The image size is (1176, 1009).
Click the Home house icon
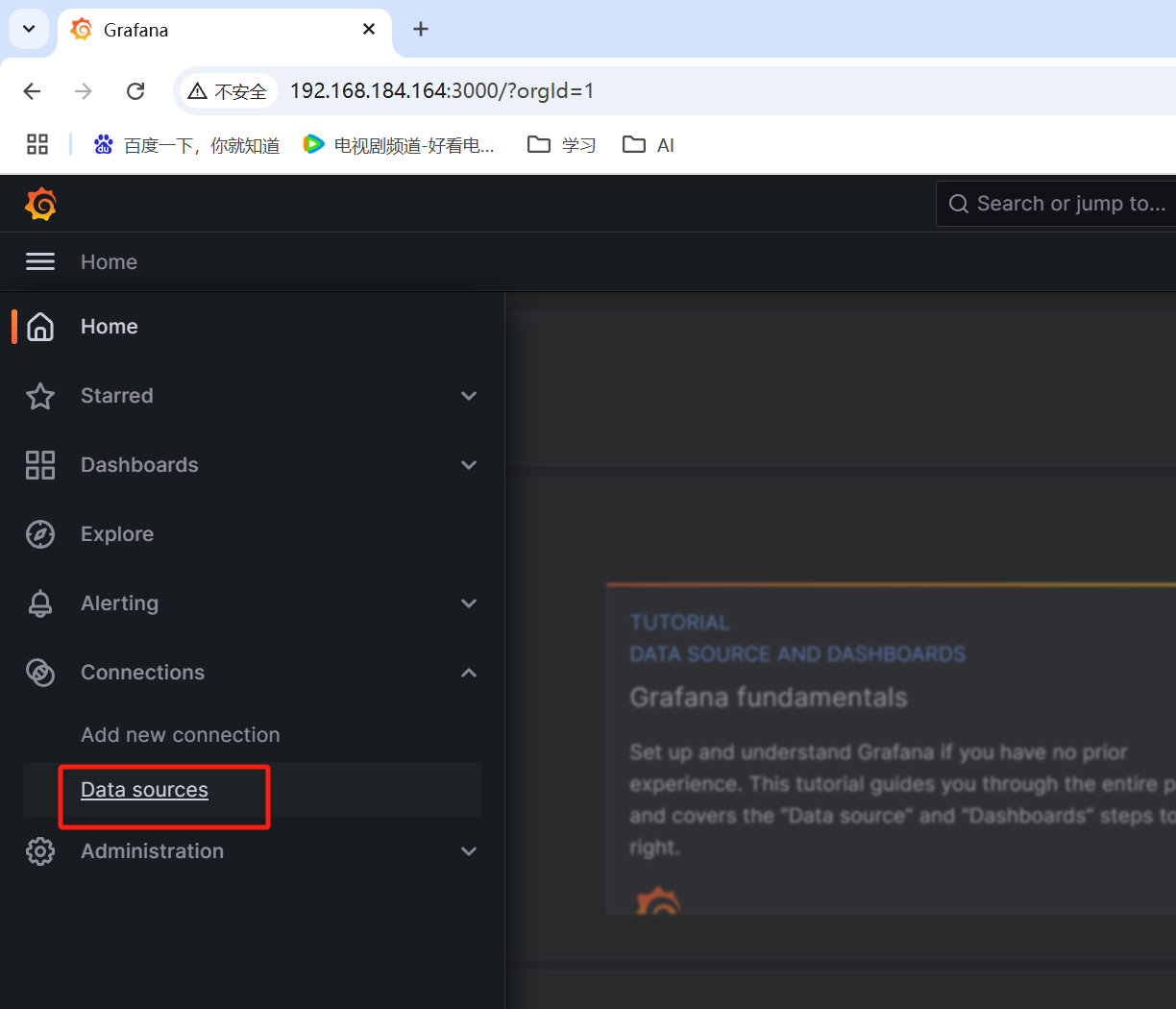click(40, 327)
